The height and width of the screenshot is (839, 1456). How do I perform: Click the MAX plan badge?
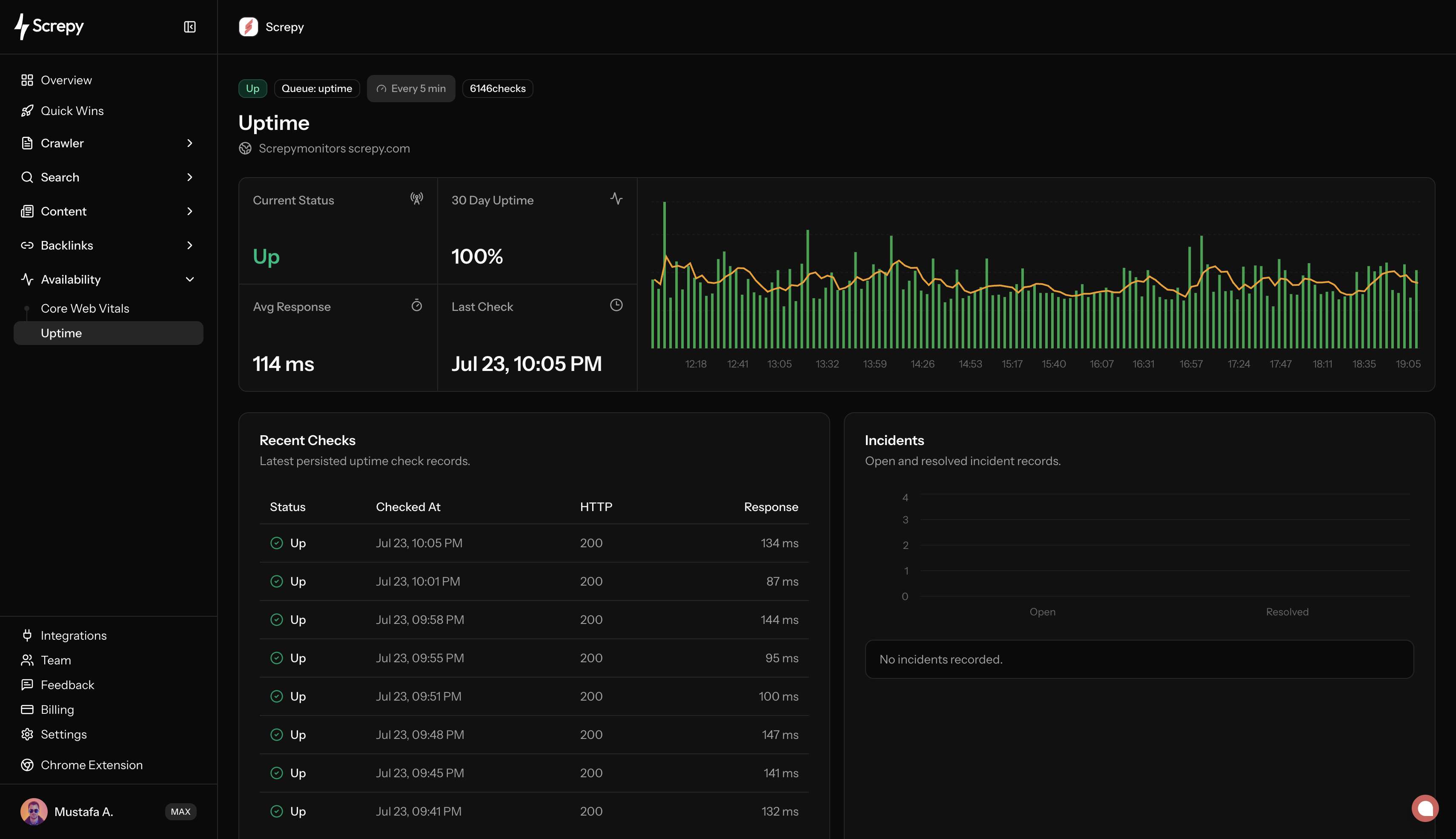click(x=181, y=811)
